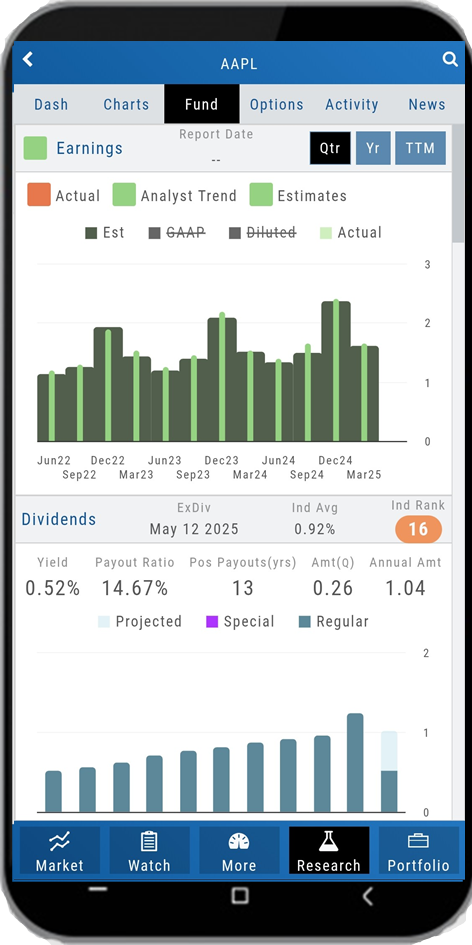The width and height of the screenshot is (472, 945).
Task: Tap the Ind Avg 0.92% value
Action: click(x=315, y=529)
